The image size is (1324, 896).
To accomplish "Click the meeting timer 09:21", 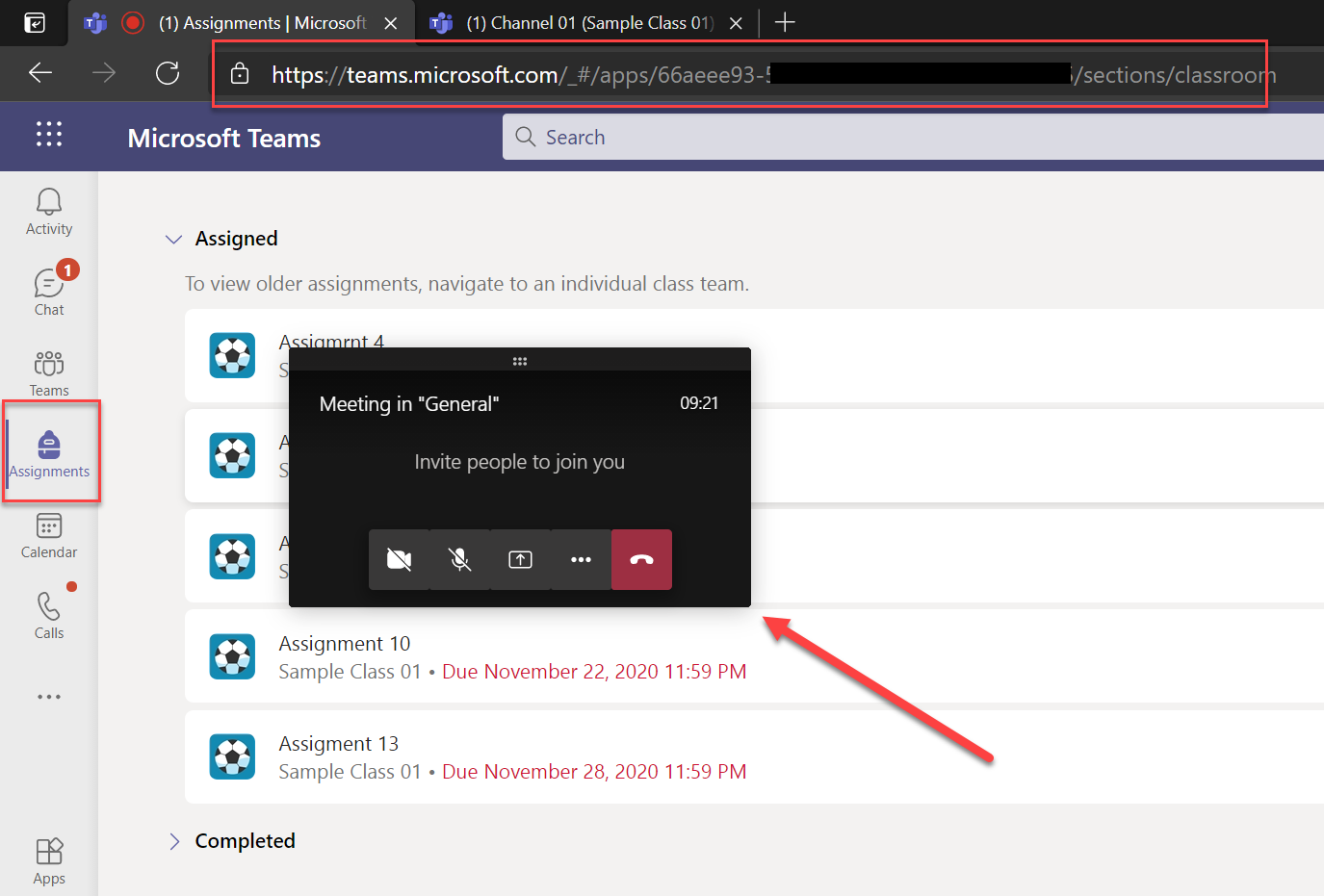I will (699, 403).
